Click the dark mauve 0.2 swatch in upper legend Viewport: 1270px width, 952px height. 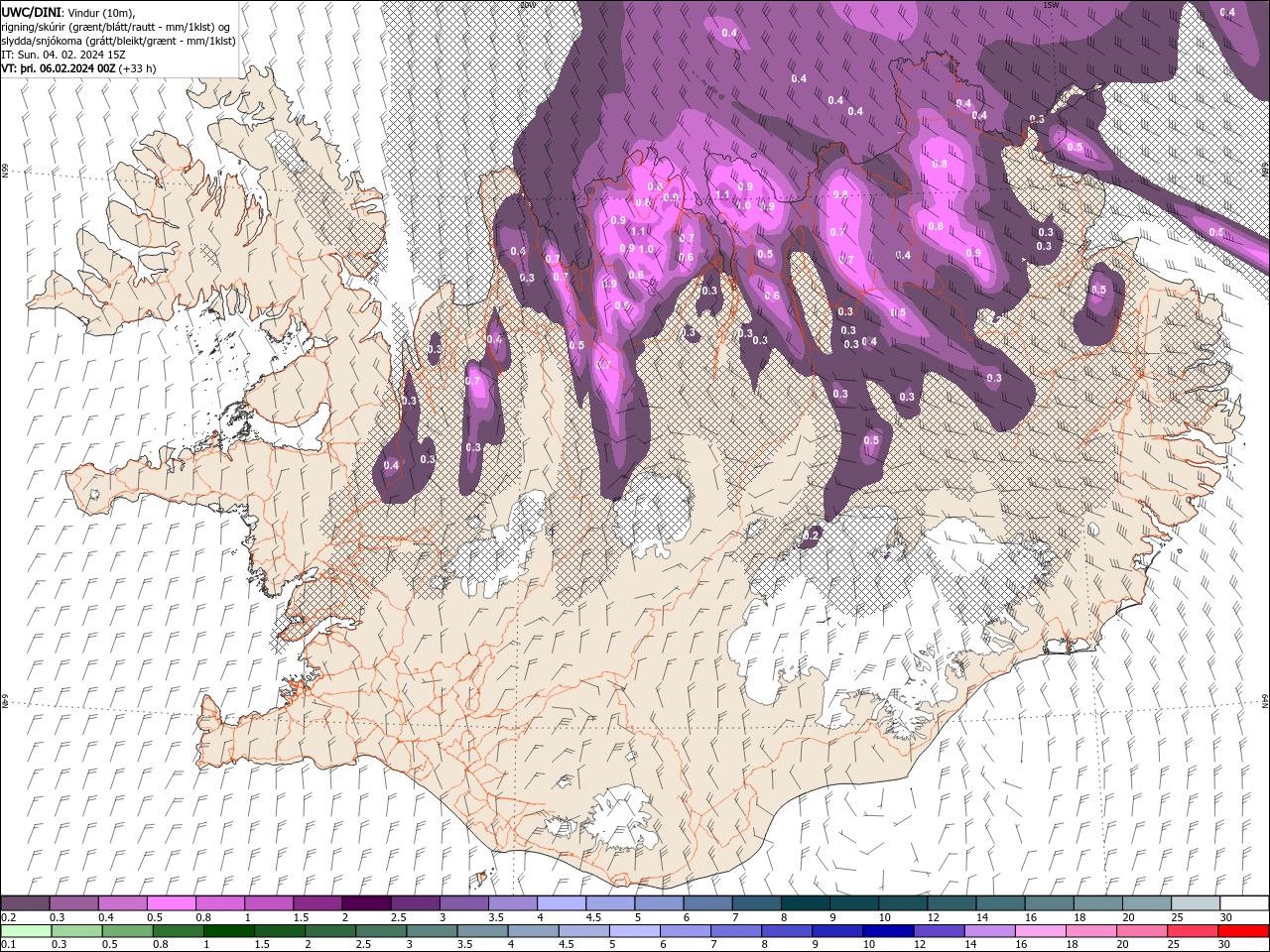pyautogui.click(x=25, y=903)
